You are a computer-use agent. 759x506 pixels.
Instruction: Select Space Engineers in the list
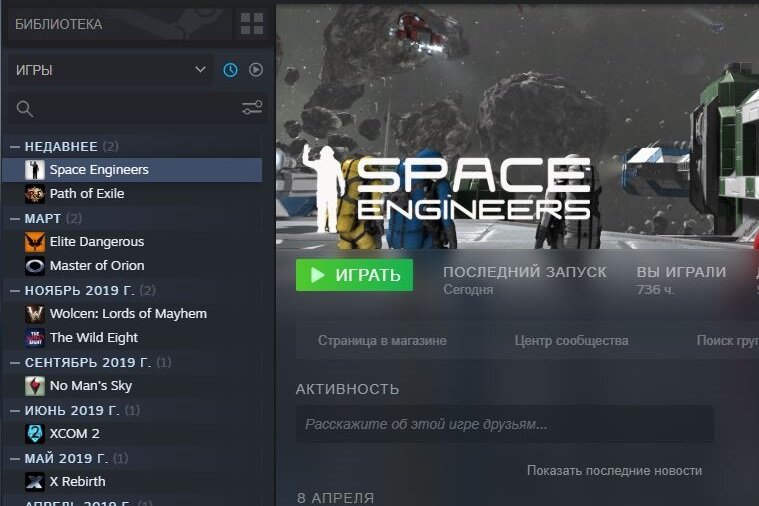132,170
